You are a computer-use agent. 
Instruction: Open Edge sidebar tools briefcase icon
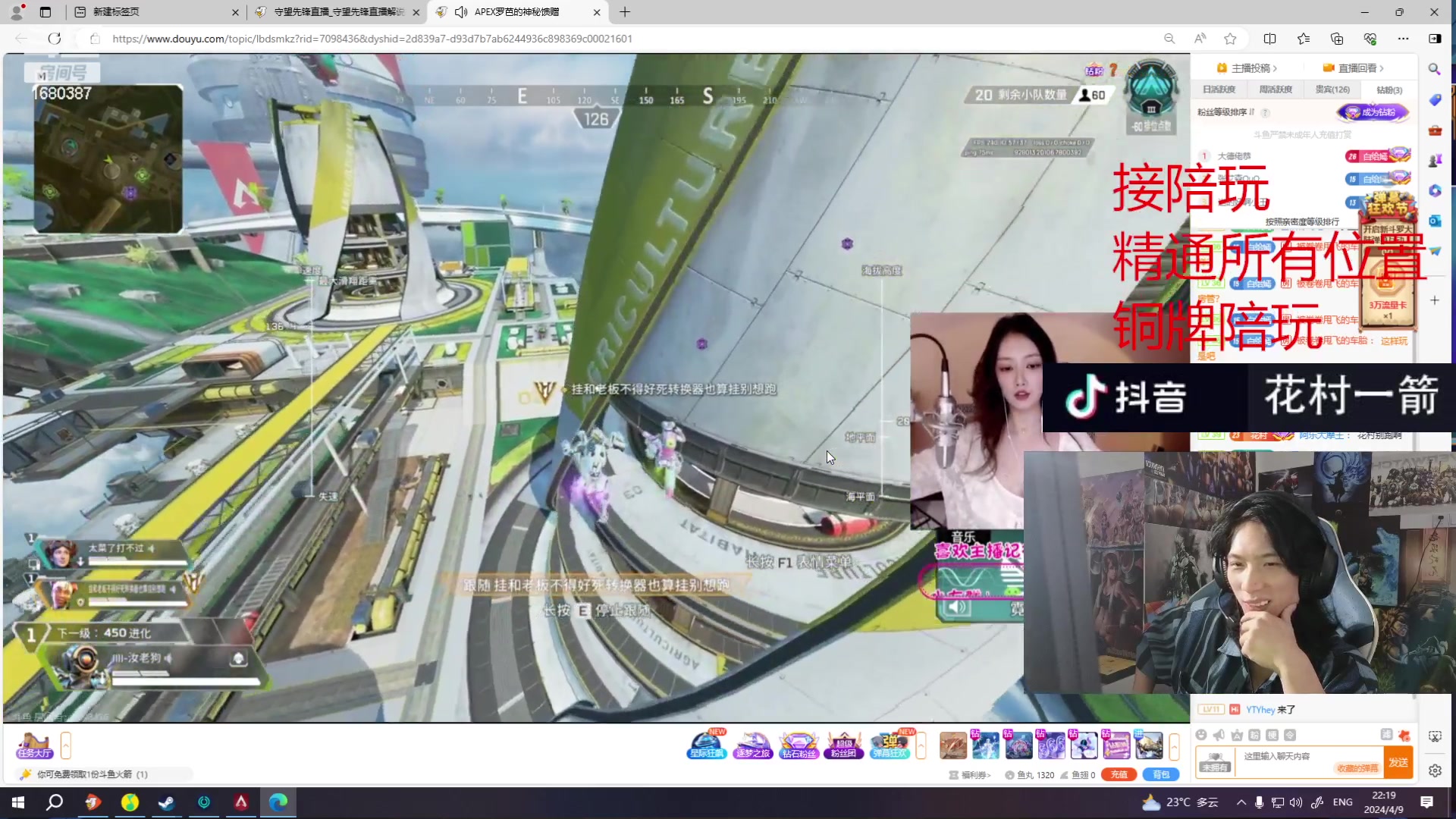pyautogui.click(x=1434, y=130)
